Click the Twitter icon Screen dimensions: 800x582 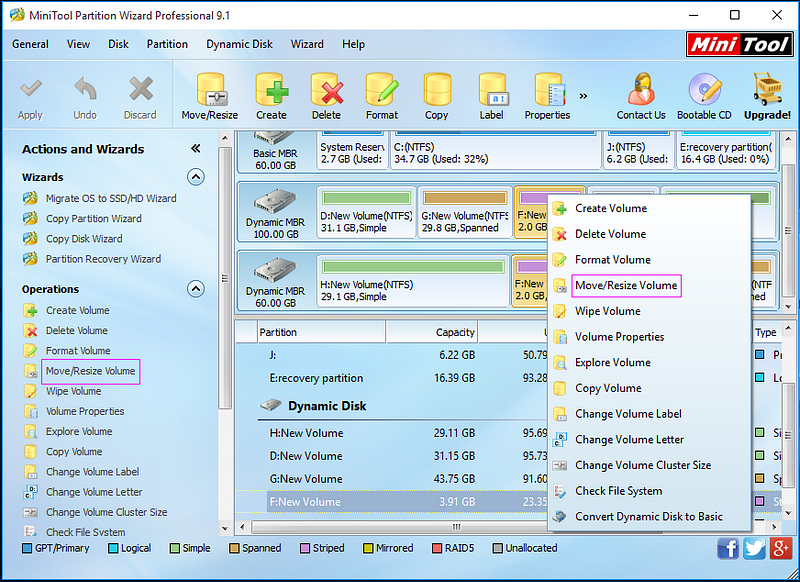click(754, 548)
